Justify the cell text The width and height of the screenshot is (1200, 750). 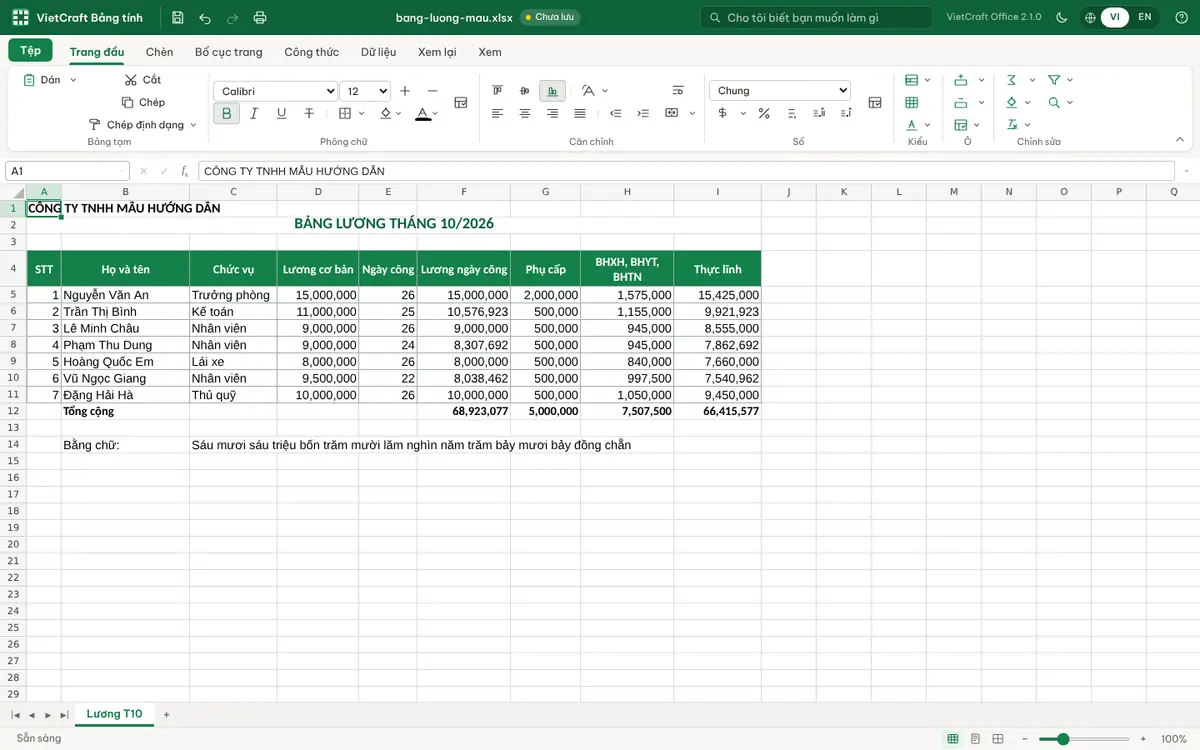click(x=580, y=114)
